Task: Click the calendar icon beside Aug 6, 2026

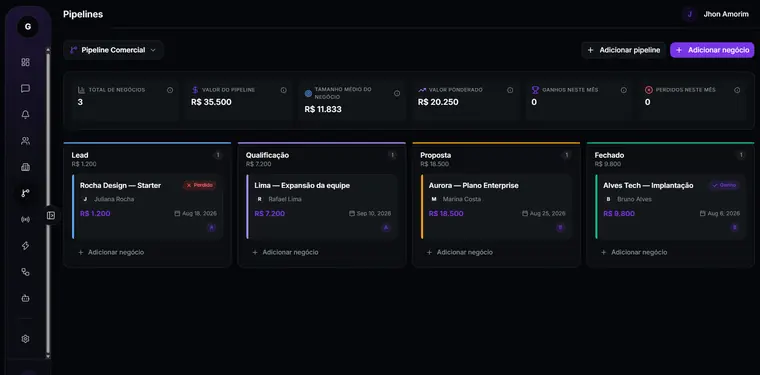Action: point(703,214)
